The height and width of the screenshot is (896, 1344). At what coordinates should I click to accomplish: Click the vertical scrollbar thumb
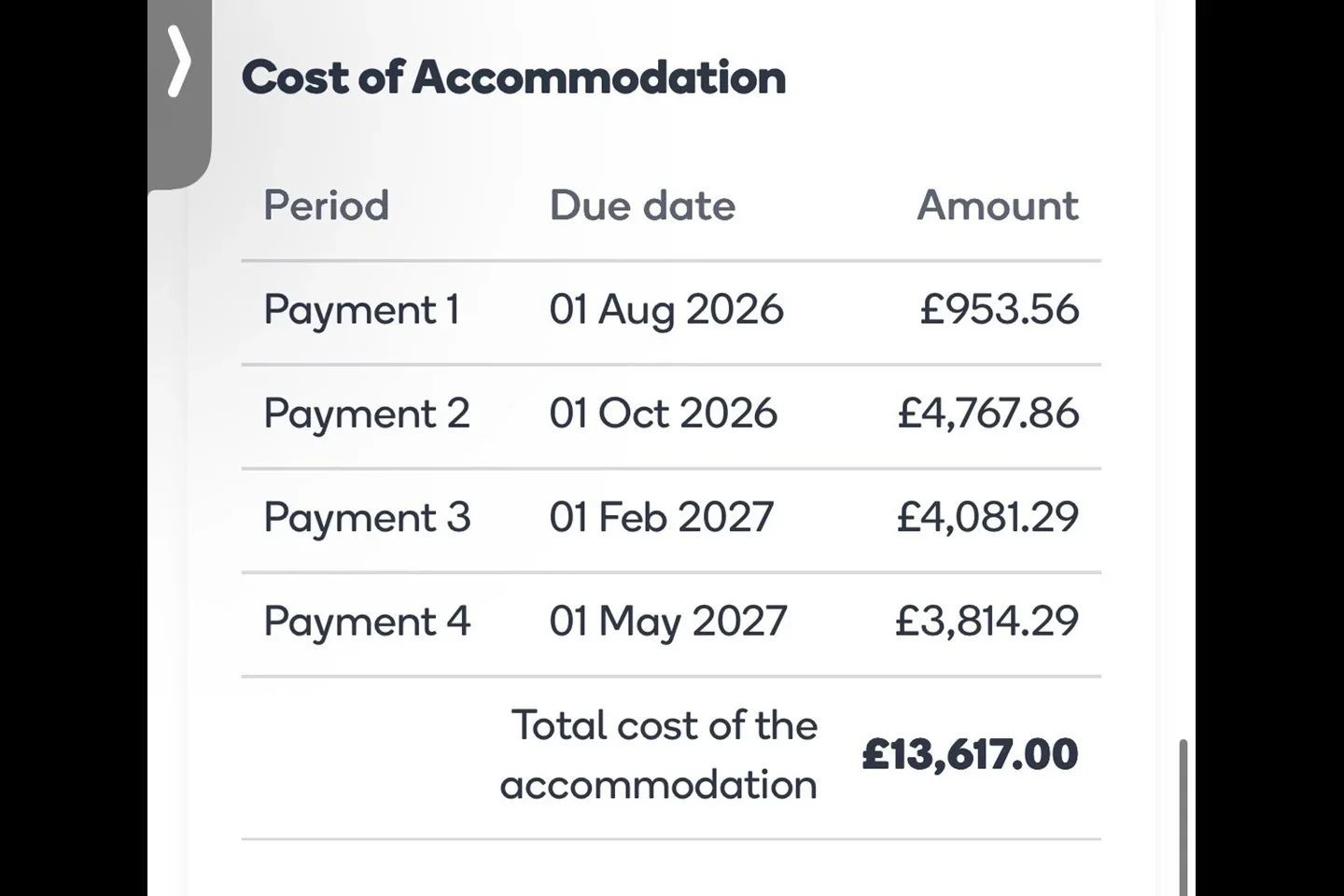pos(1183,818)
